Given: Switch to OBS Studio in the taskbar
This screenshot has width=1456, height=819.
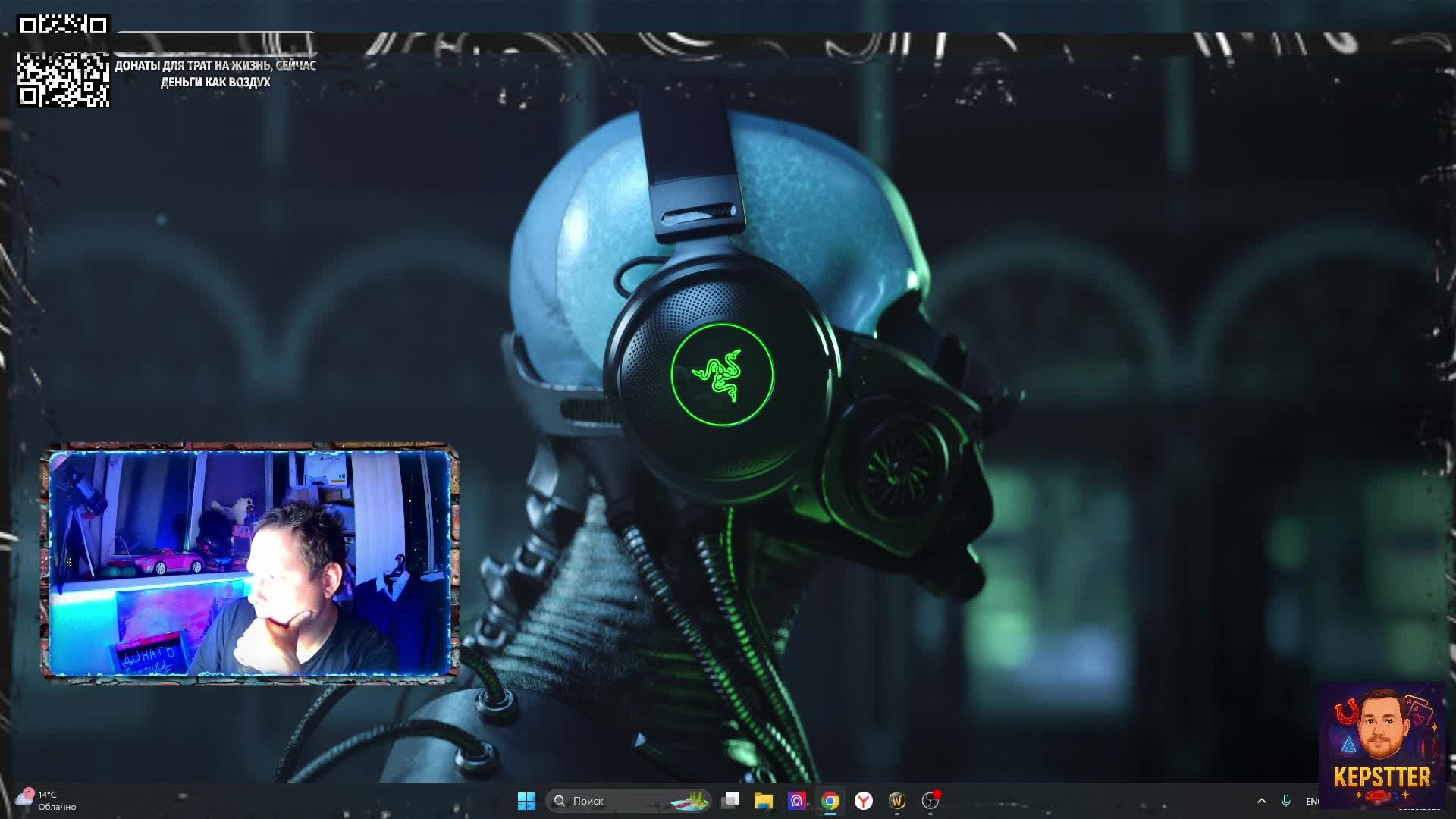Looking at the screenshot, I should click(930, 801).
